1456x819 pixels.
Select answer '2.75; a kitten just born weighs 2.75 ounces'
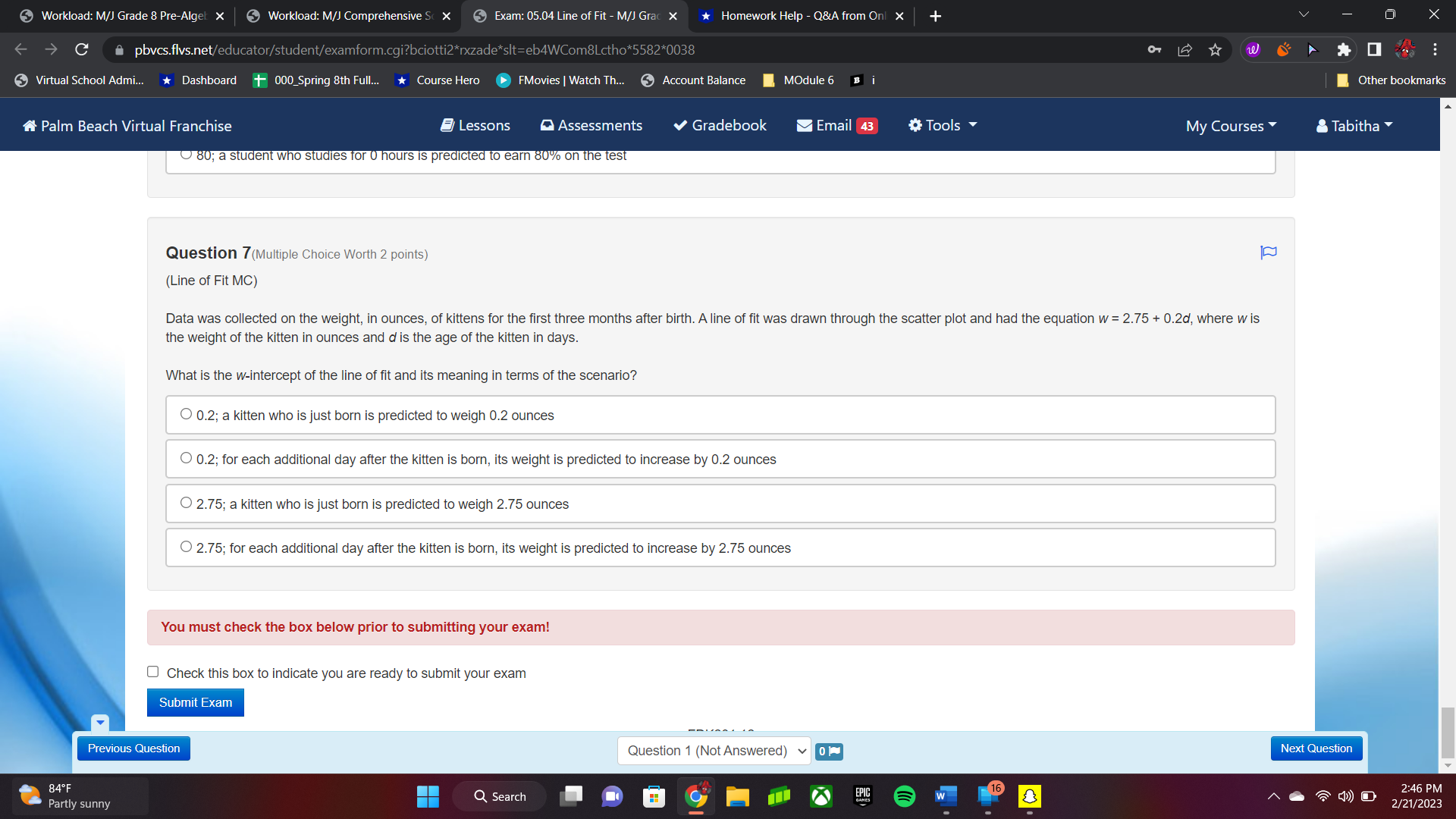coord(186,501)
